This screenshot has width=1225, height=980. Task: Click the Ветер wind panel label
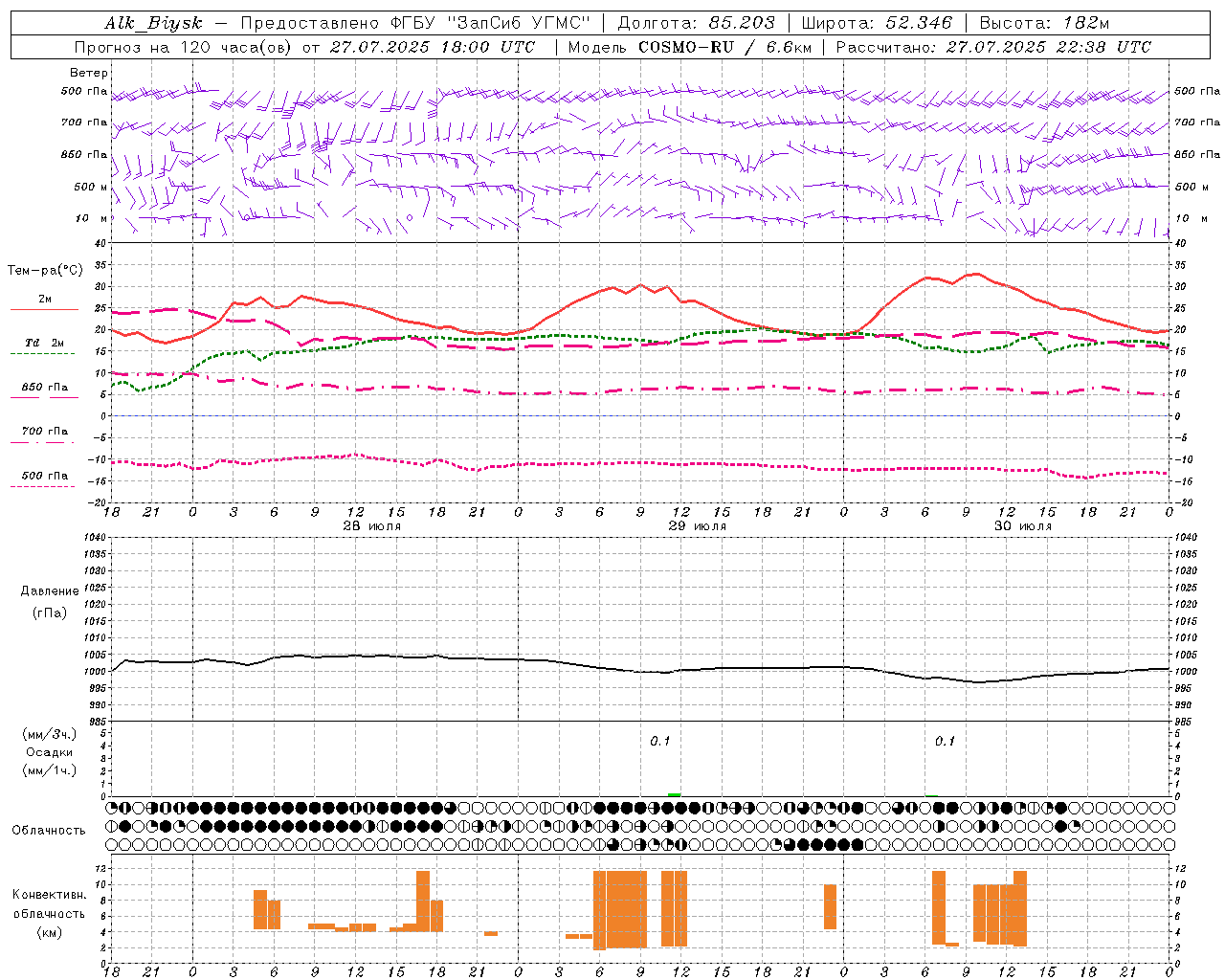pos(89,73)
